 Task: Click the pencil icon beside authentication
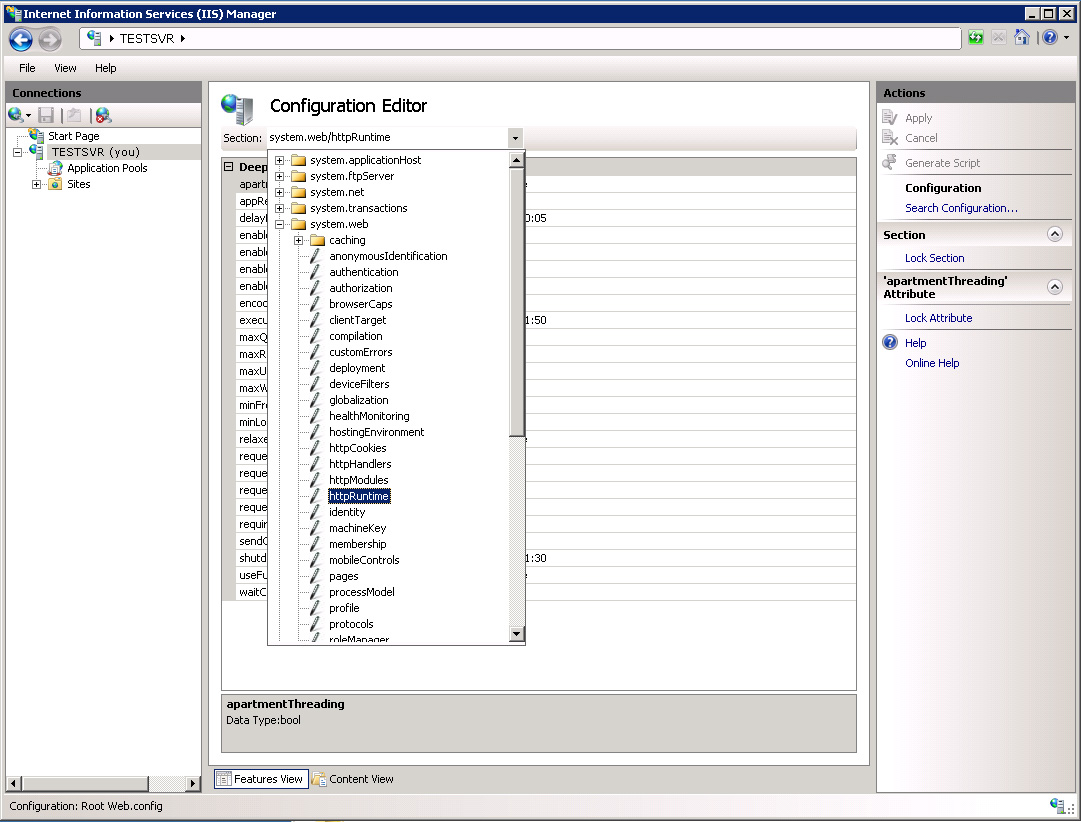click(315, 272)
